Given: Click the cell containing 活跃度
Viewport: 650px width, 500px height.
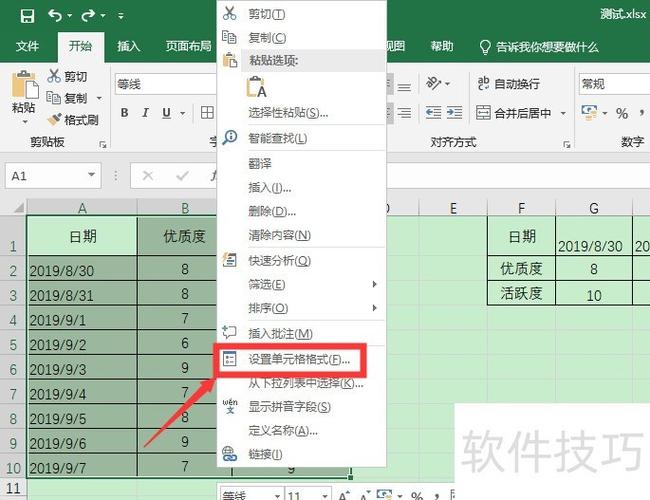Looking at the screenshot, I should click(x=521, y=294).
